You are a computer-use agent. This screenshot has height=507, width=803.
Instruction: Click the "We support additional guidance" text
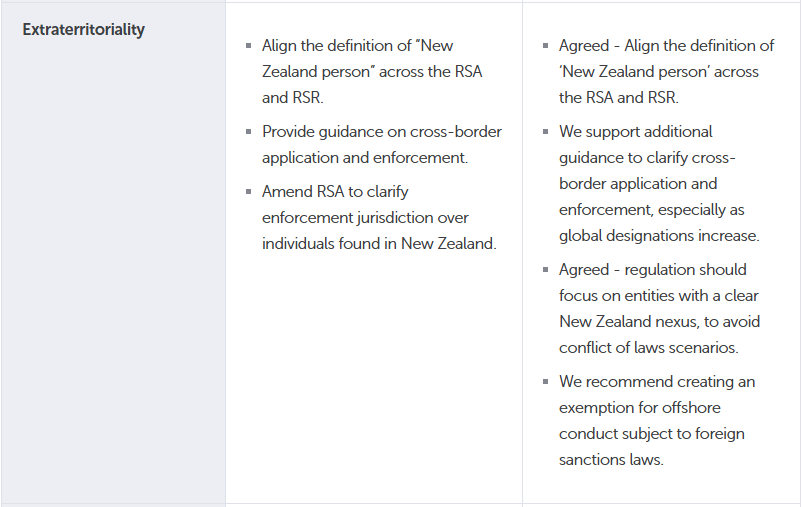[635, 132]
